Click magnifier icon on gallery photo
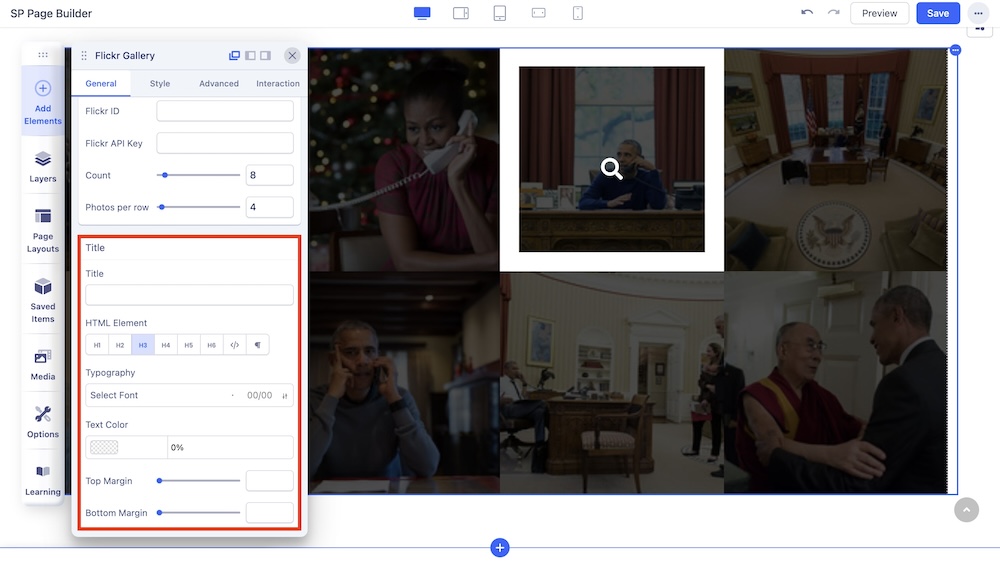Viewport: 1000px width, 564px height. [x=612, y=169]
